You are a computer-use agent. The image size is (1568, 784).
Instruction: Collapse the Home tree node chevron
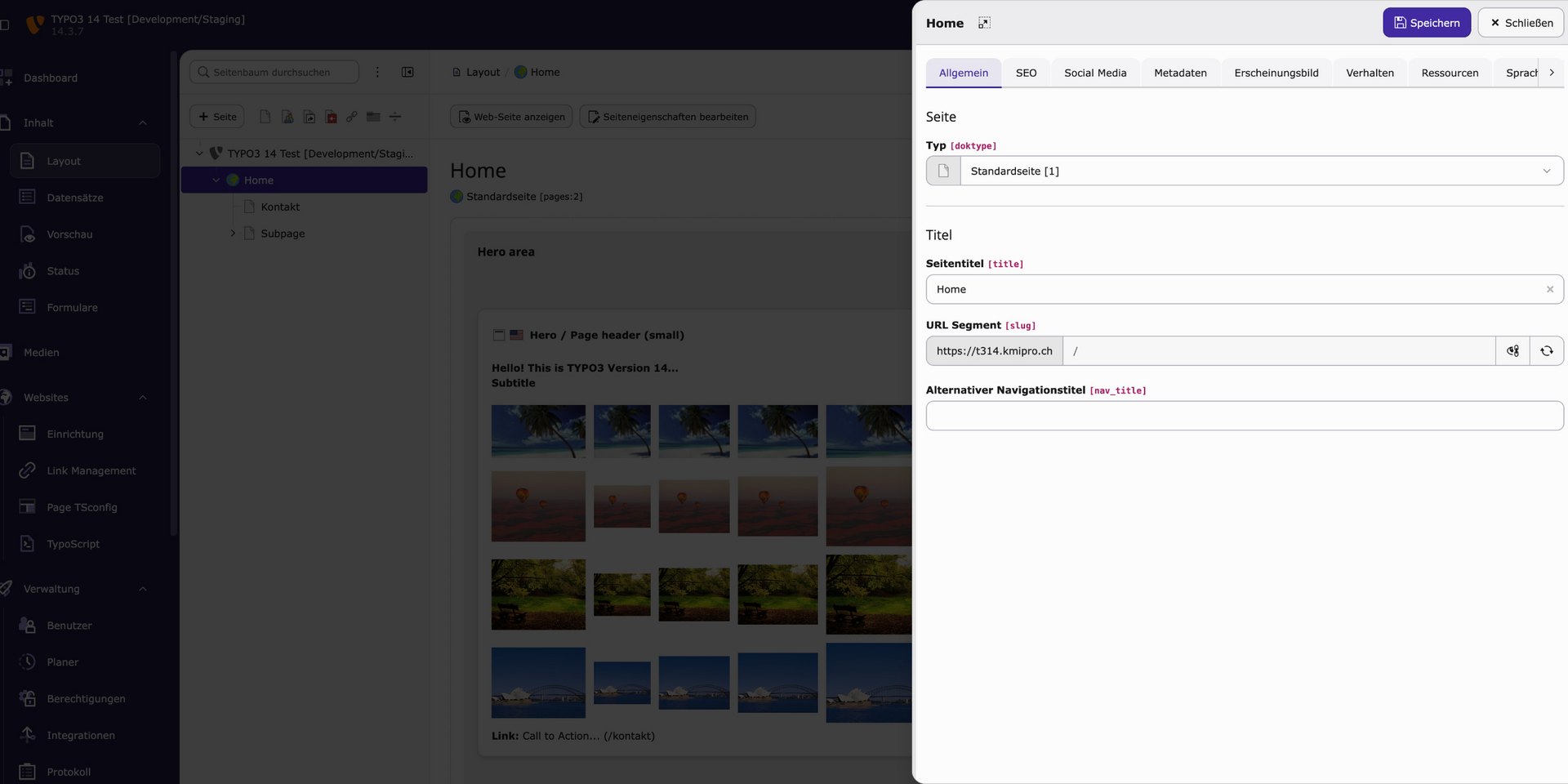(x=216, y=180)
